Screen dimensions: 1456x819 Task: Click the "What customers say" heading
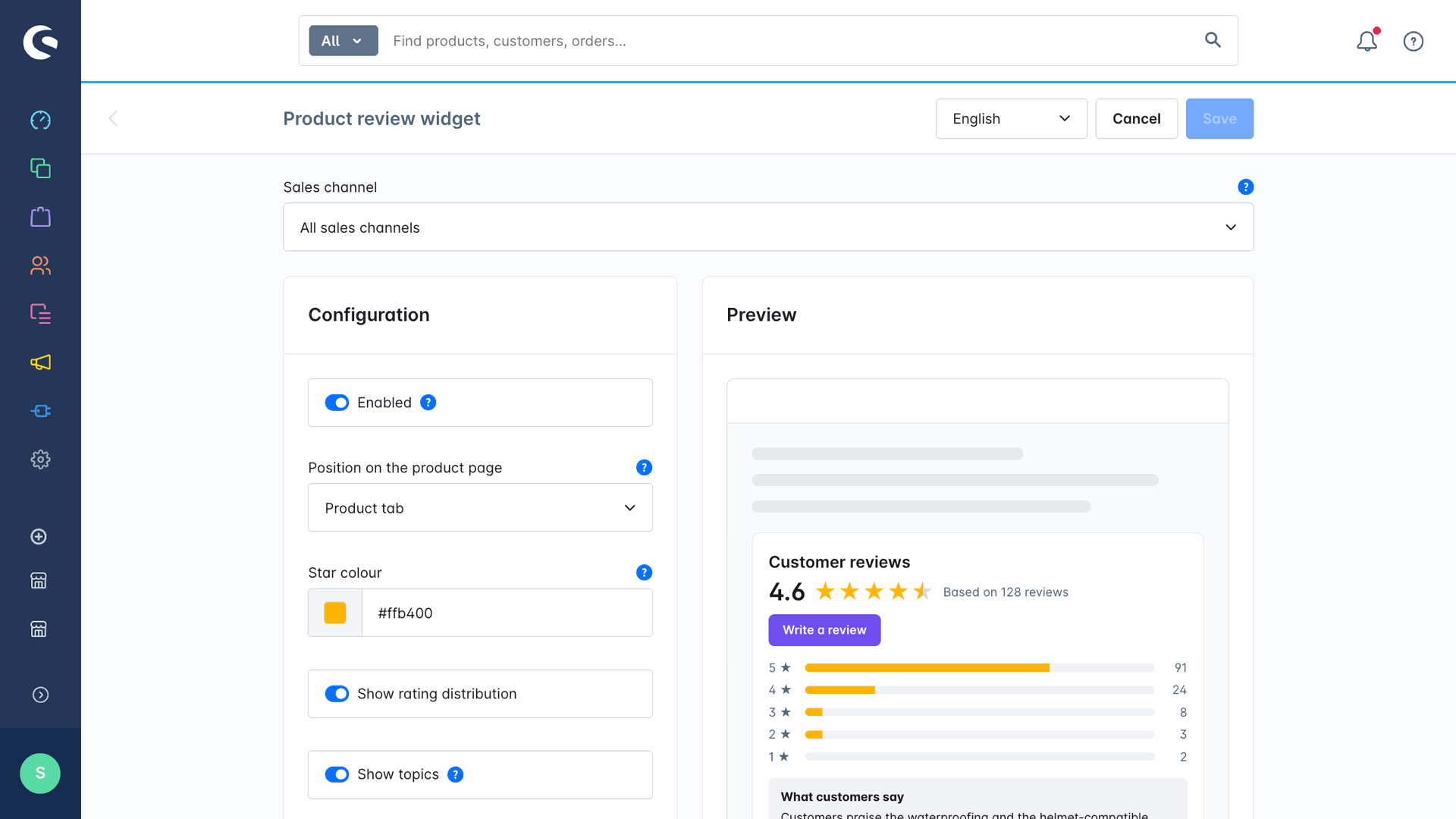[x=842, y=797]
